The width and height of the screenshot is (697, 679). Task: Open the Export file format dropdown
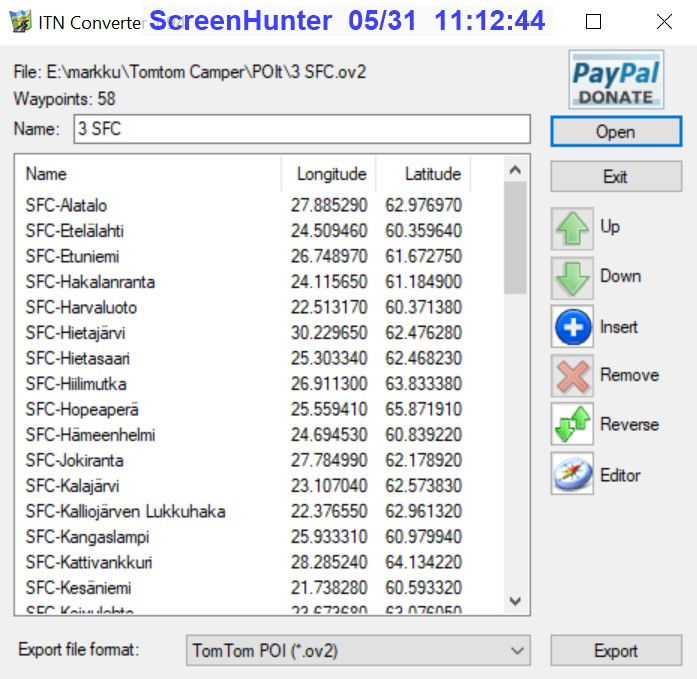(358, 651)
